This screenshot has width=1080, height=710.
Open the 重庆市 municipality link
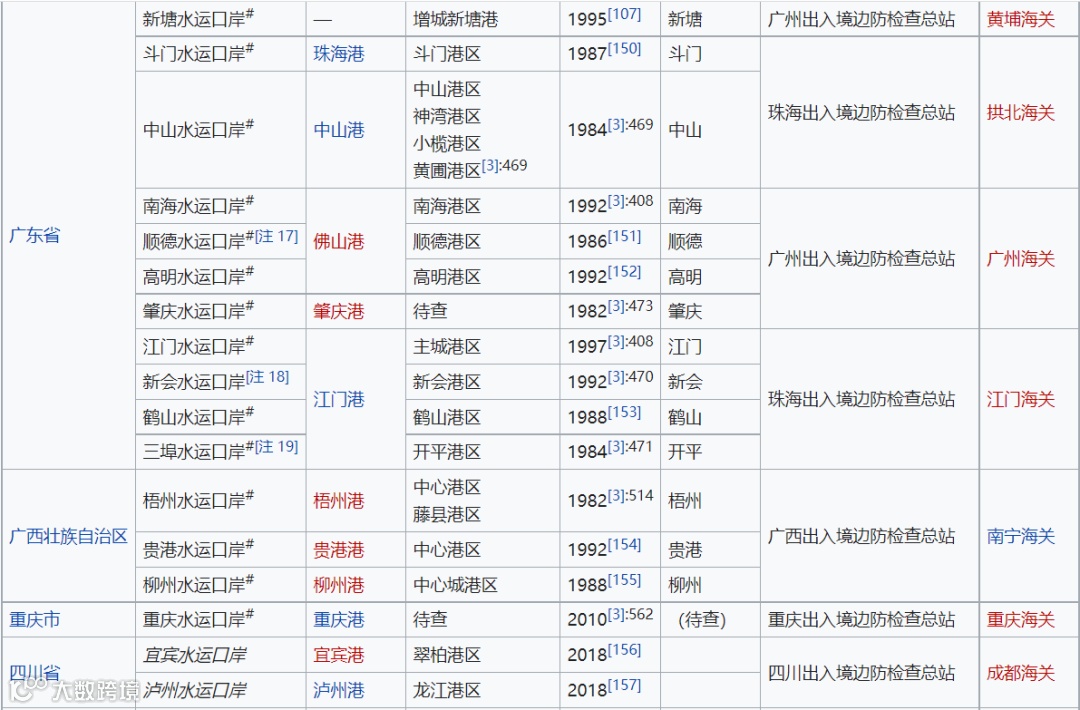coord(35,619)
